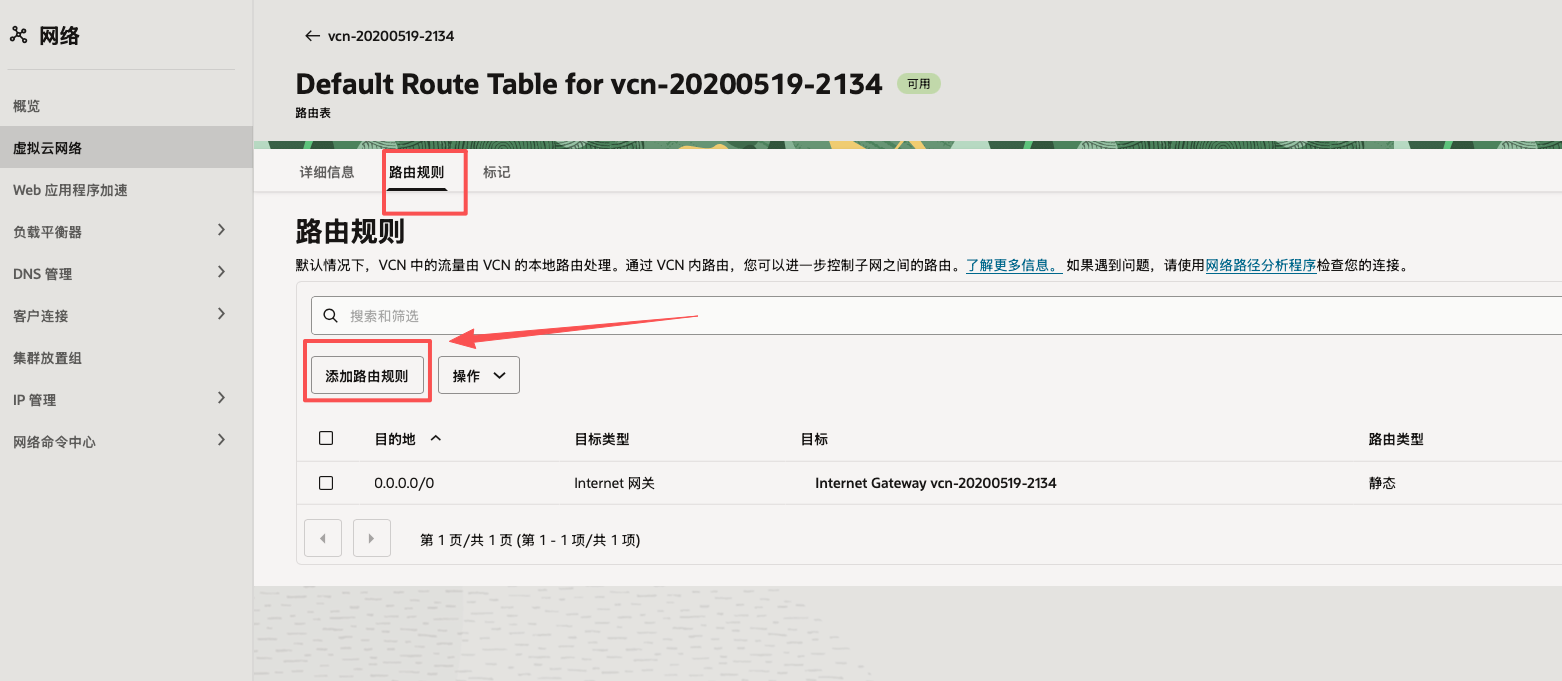
Task: Click the search magnifier icon
Action: (x=331, y=316)
